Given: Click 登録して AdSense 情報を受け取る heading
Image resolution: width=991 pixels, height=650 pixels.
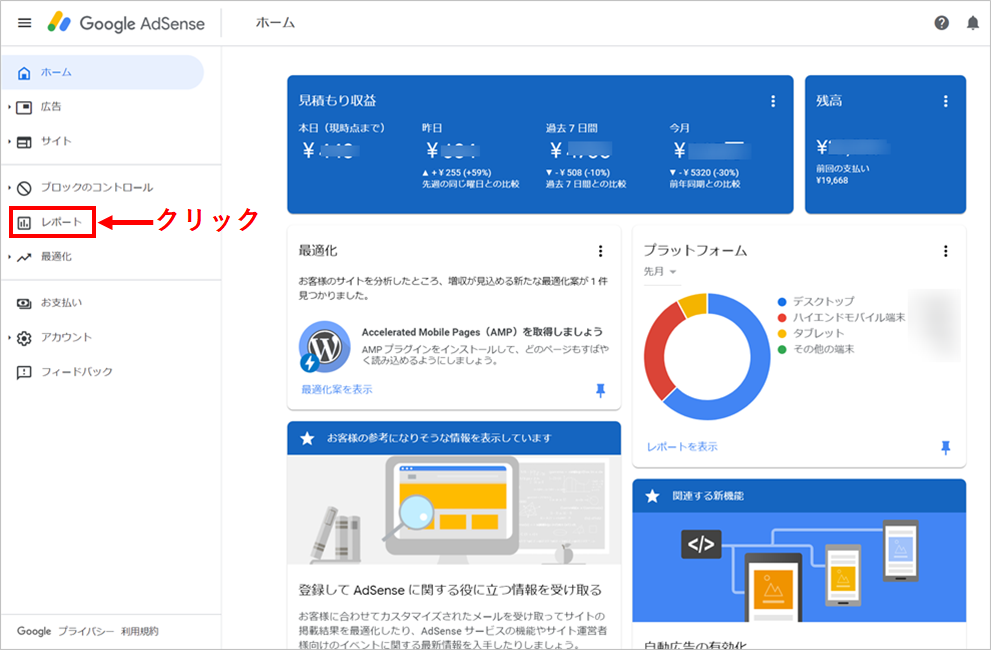Looking at the screenshot, I should (450, 590).
